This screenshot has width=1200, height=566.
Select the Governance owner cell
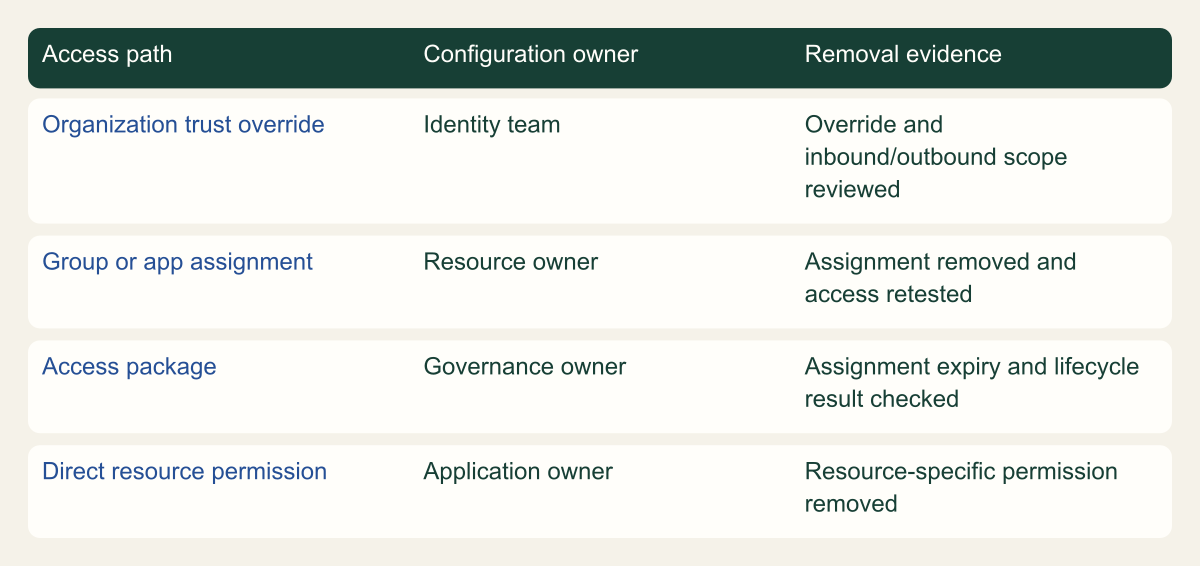pos(525,367)
